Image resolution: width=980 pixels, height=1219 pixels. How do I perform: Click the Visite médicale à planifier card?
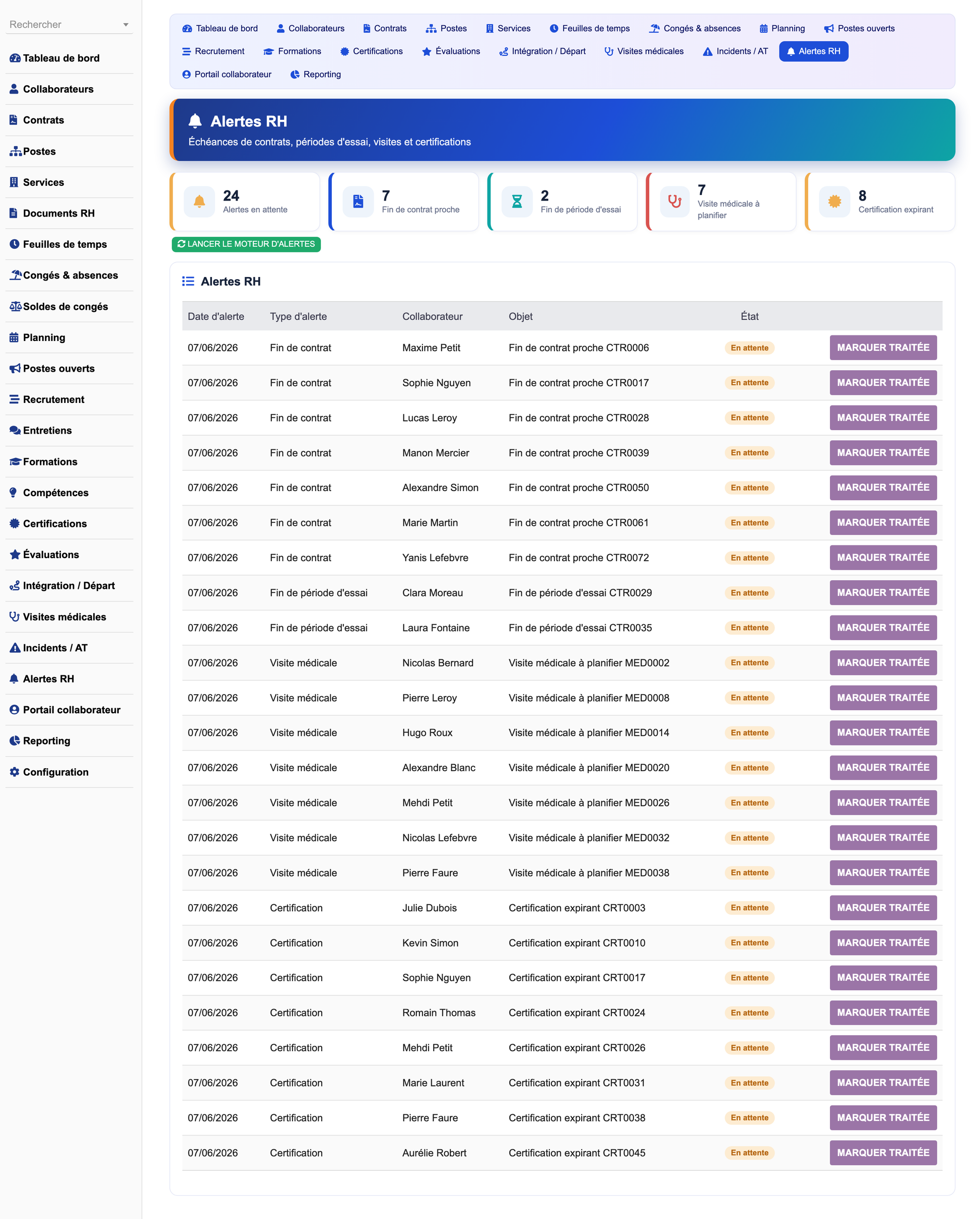pos(721,201)
